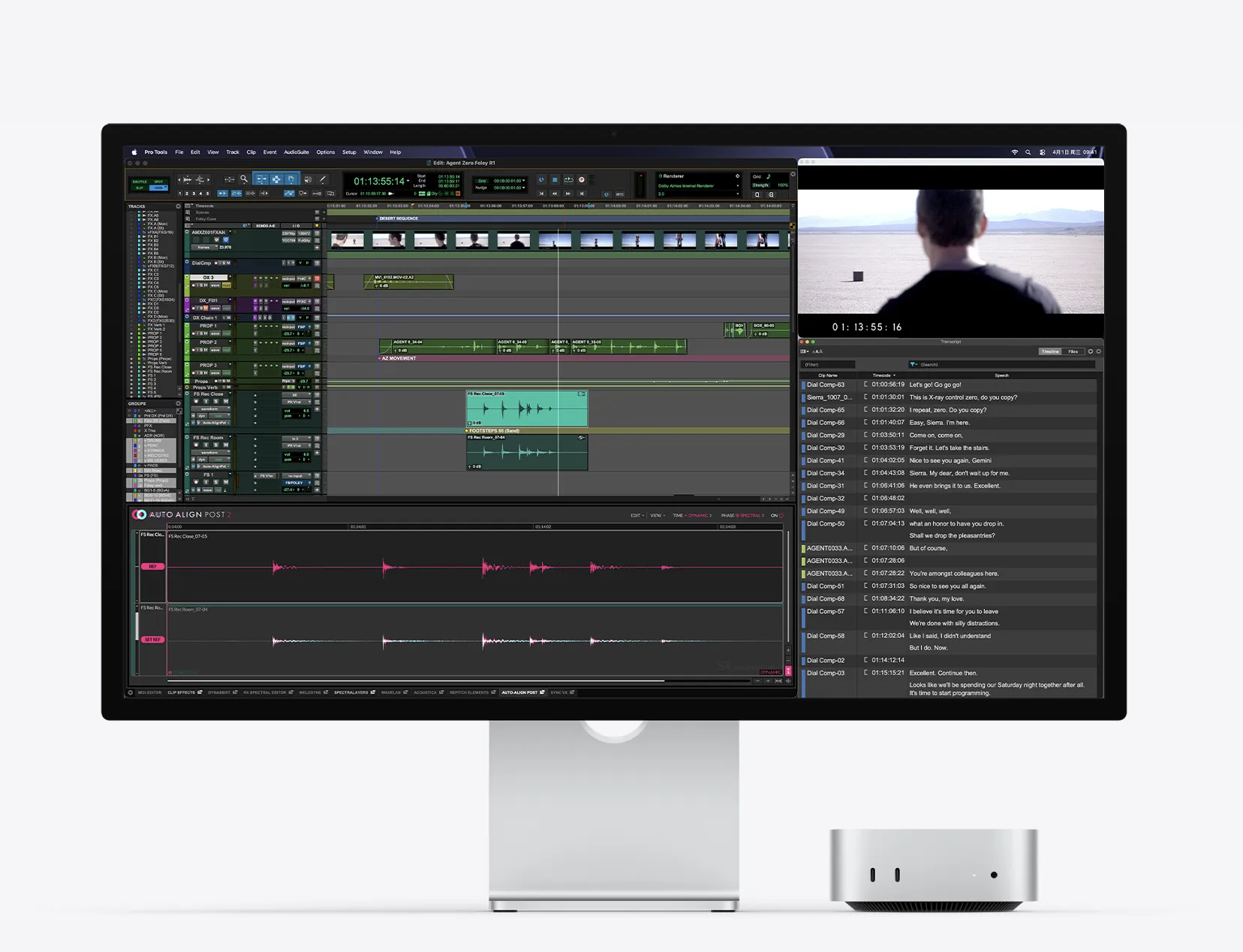
Task: Open the Auto Align VIEW dropdown
Action: (658, 516)
